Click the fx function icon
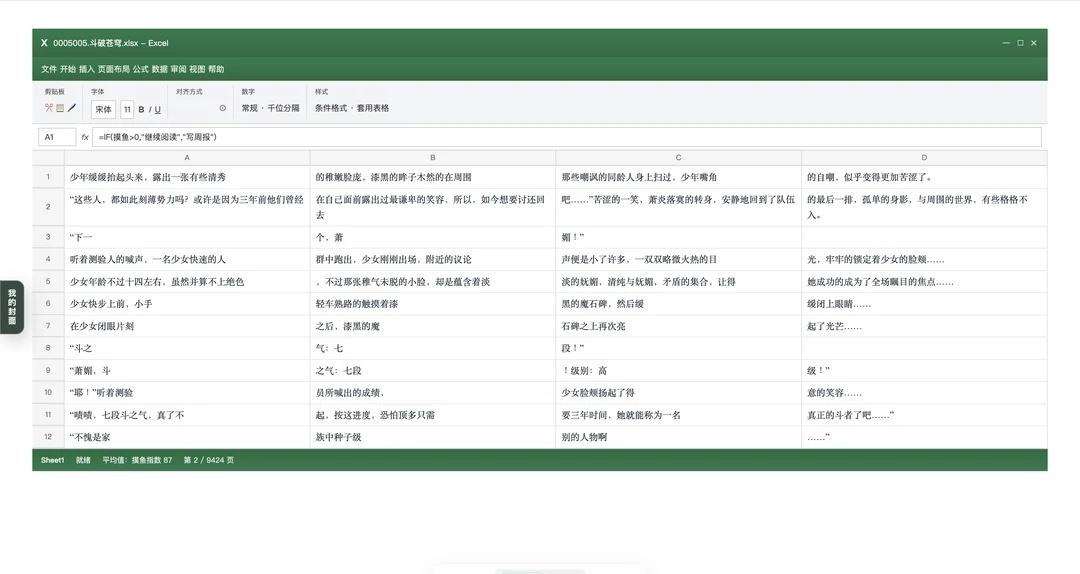Image resolution: width=1080 pixels, height=574 pixels. click(x=85, y=137)
